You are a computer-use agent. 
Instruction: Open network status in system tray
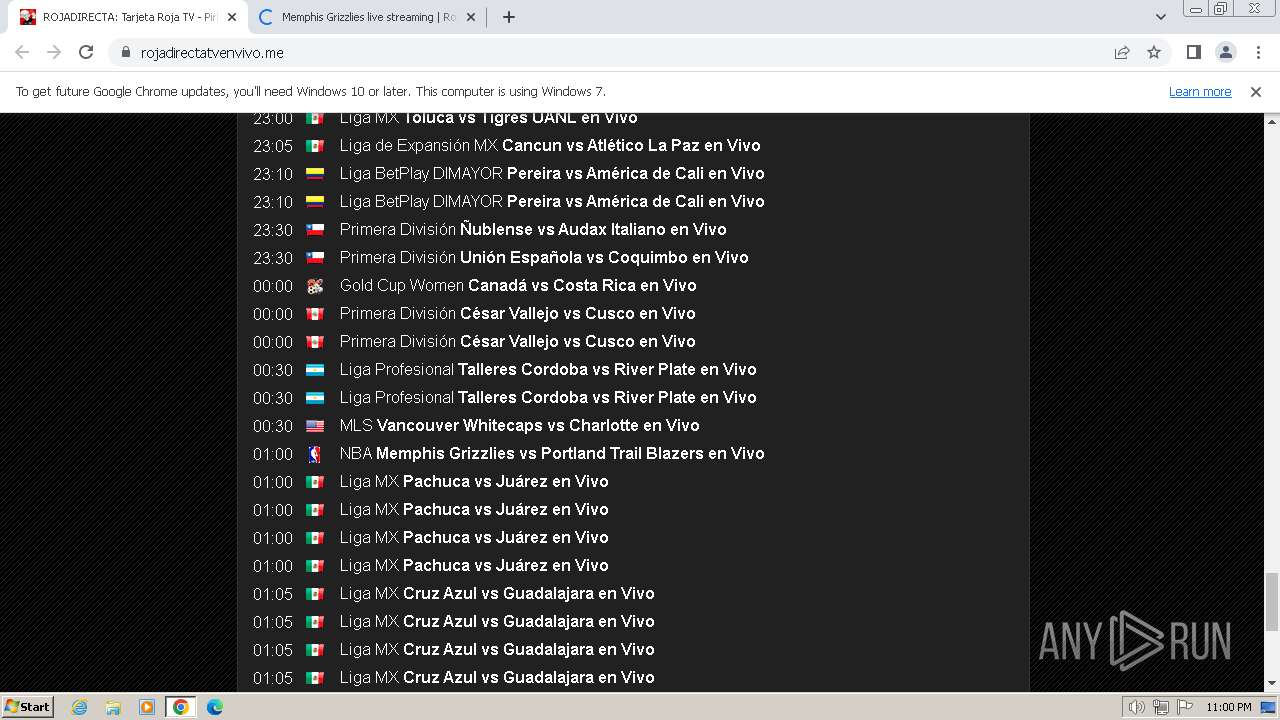coord(1161,707)
